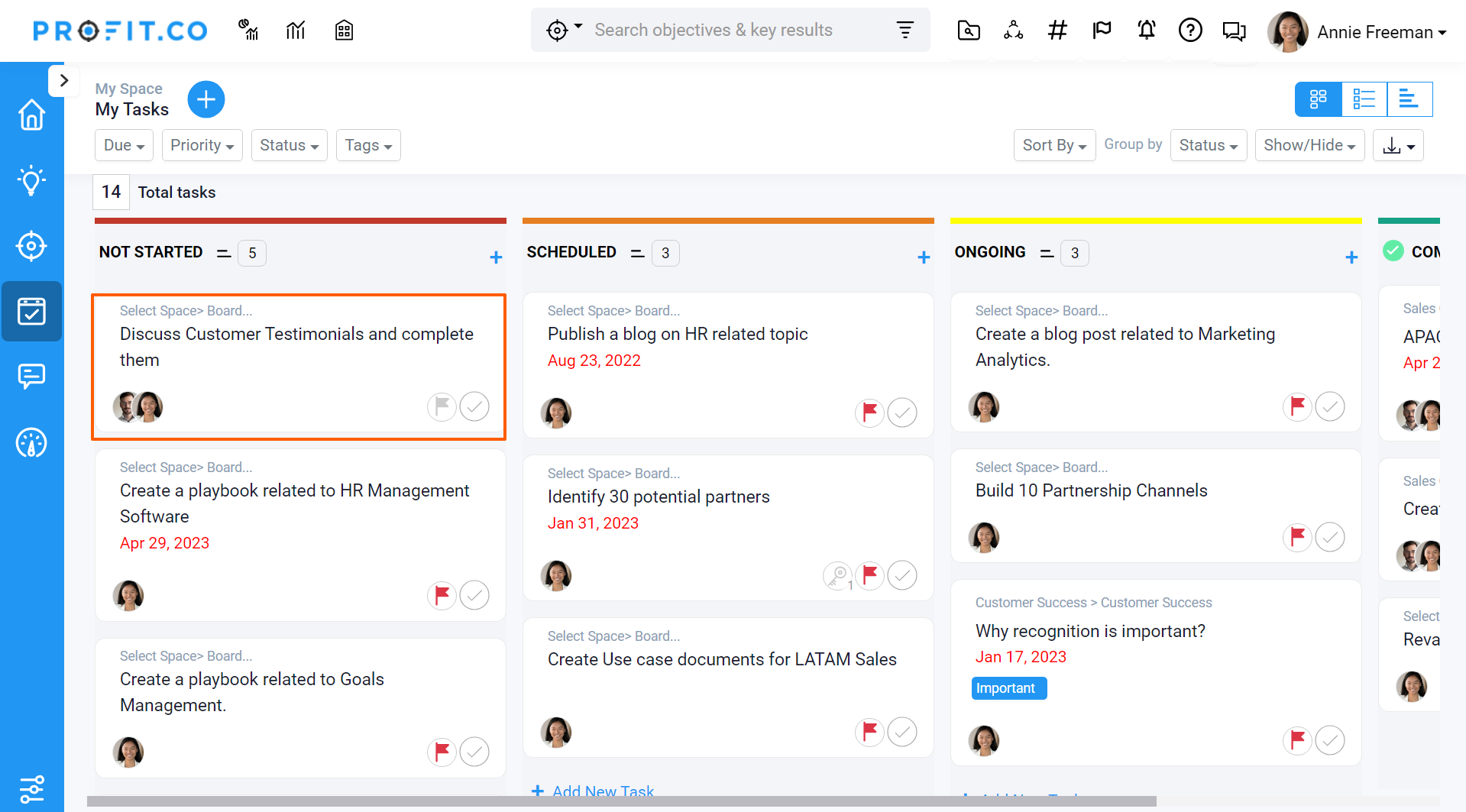This screenshot has height=812, width=1466.
Task: Expand the Show/Hide dropdown
Action: coord(1309,145)
